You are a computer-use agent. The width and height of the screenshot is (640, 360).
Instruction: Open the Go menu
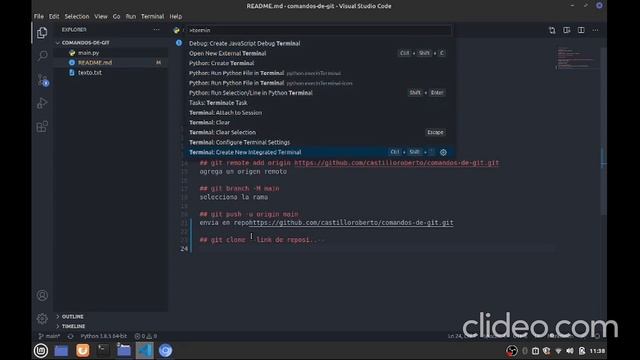(116, 16)
